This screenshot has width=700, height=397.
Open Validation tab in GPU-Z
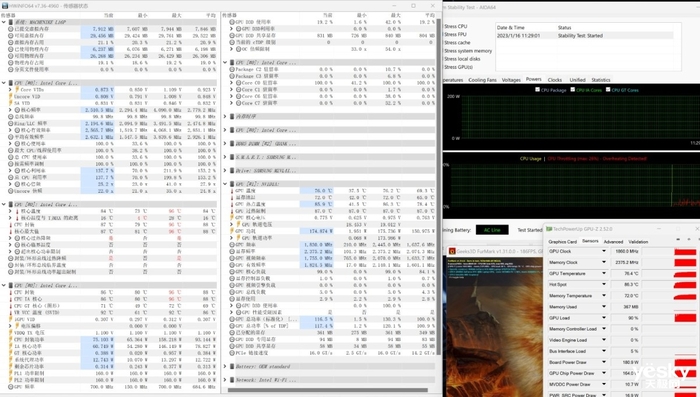click(x=638, y=242)
